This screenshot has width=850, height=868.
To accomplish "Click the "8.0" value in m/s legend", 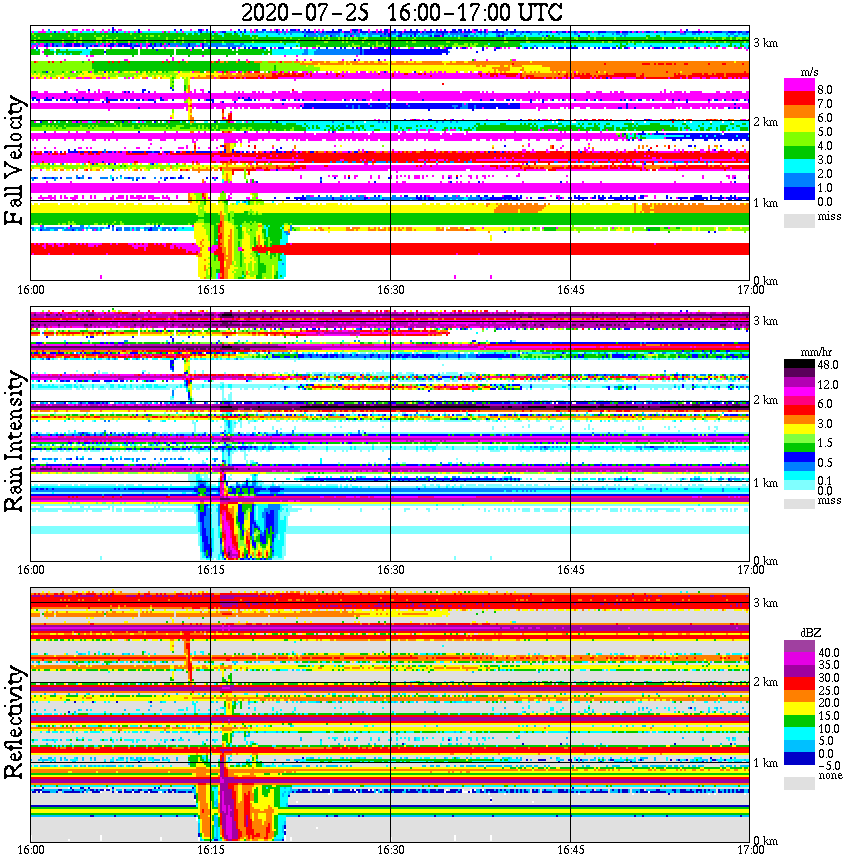I will [x=825, y=90].
